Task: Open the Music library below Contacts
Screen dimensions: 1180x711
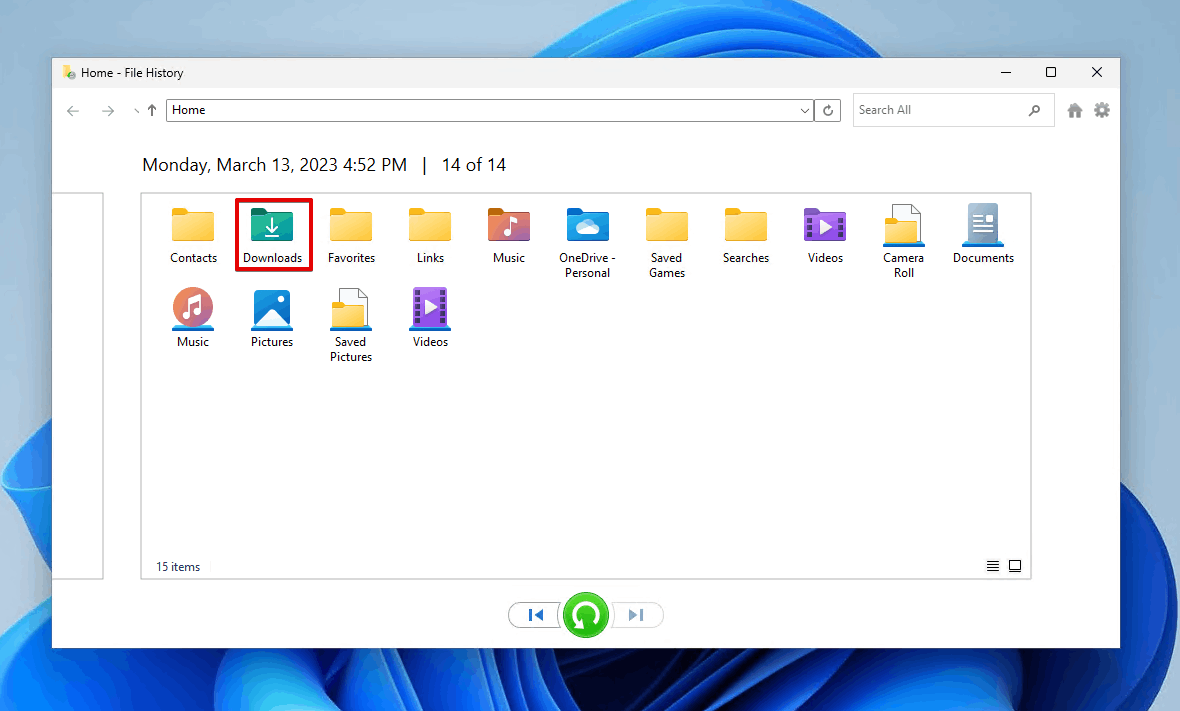Action: 193,318
